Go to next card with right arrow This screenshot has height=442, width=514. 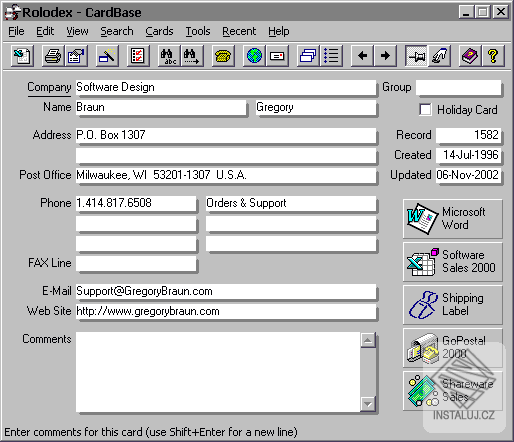click(x=385, y=56)
